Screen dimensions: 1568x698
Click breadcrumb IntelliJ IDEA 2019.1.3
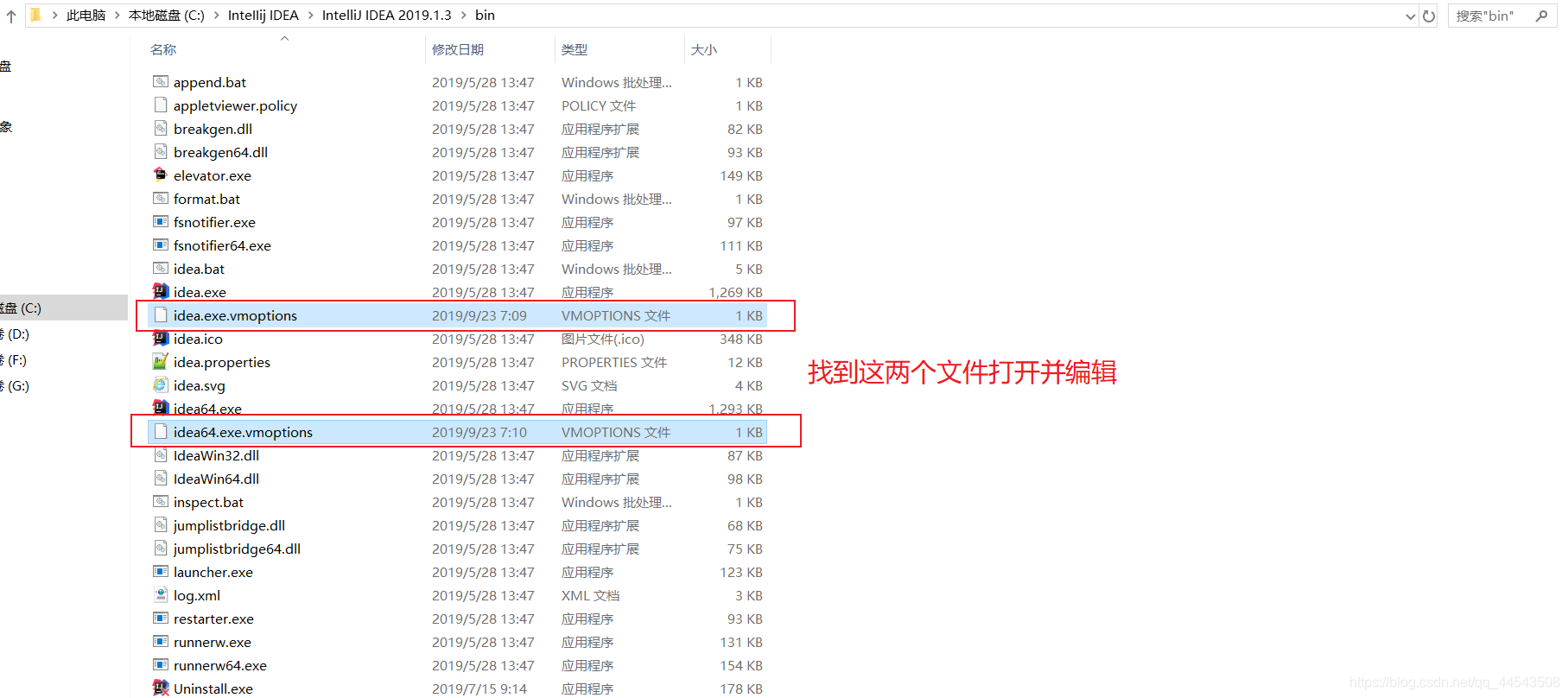pos(386,16)
